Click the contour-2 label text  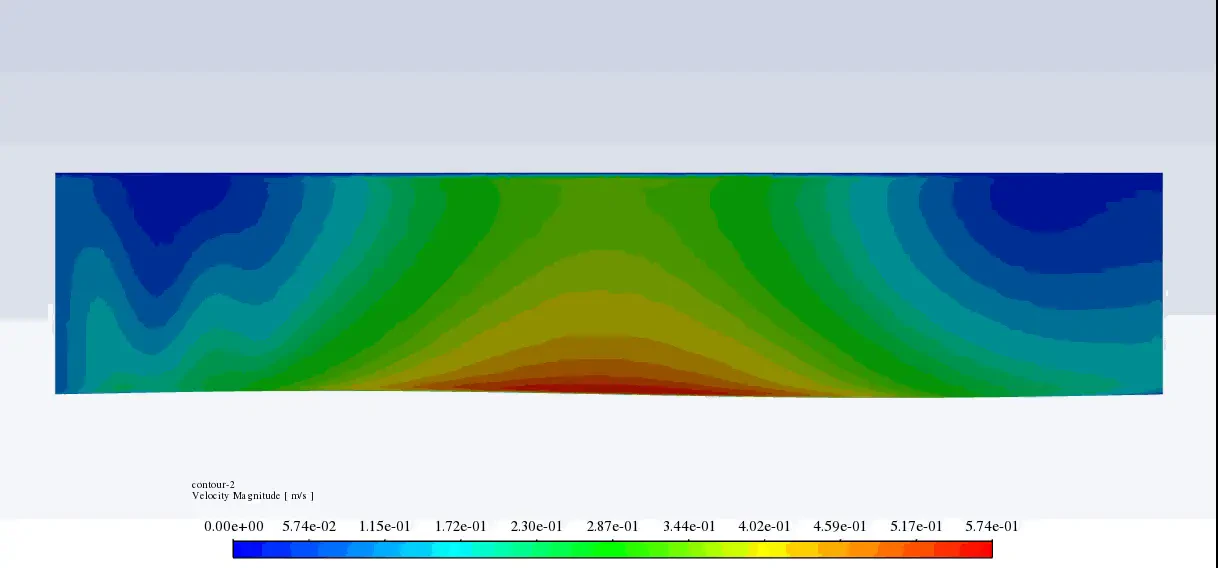[213, 485]
